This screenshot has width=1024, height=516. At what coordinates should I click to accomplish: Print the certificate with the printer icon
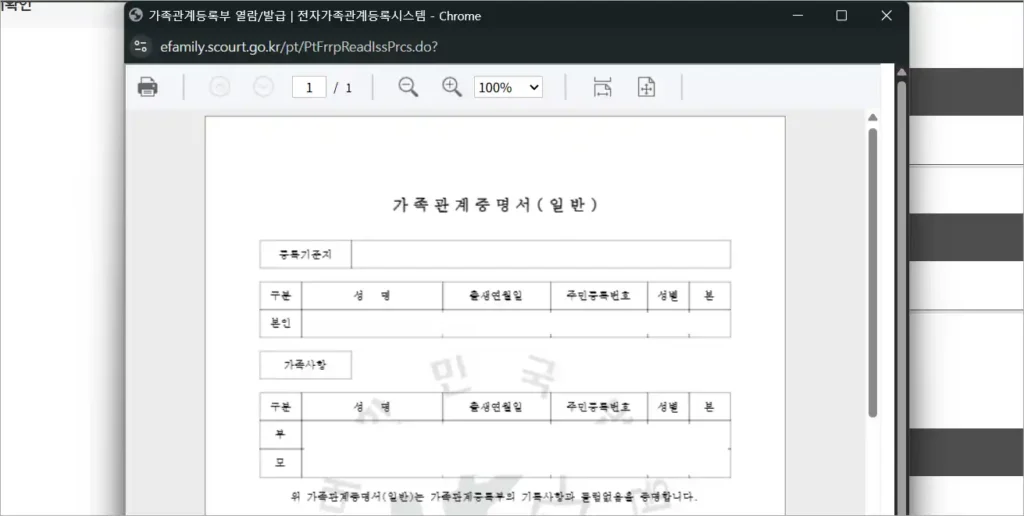tap(148, 87)
